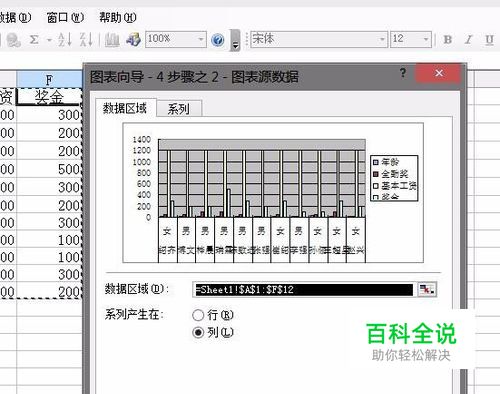The height and width of the screenshot is (394, 500).
Task: Select column F header
Action: click(x=49, y=79)
